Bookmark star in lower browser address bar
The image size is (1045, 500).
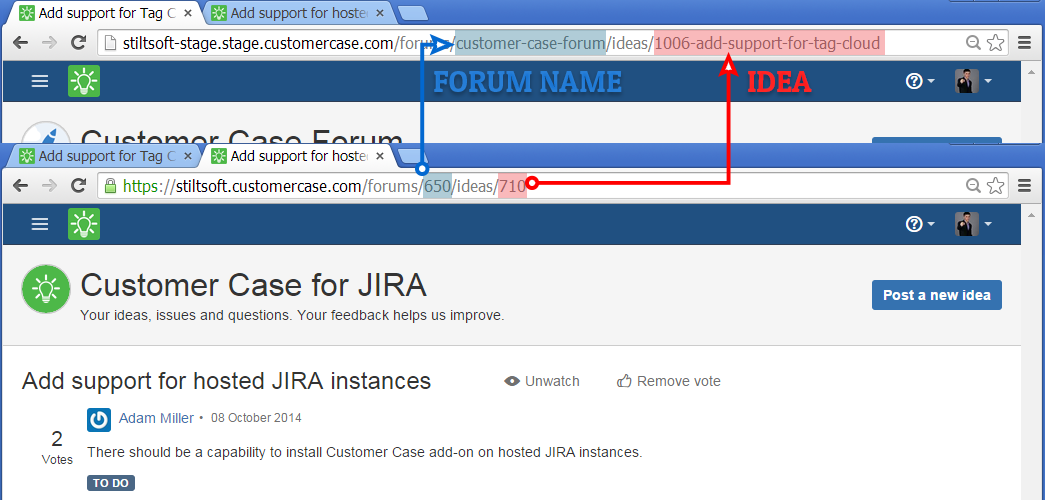(996, 186)
